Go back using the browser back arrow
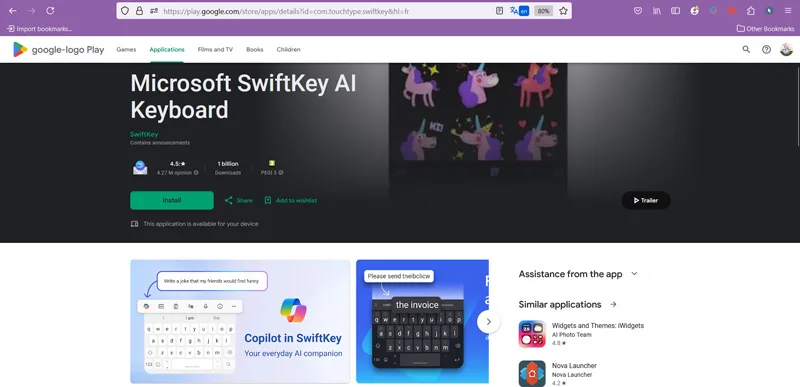 (13, 11)
